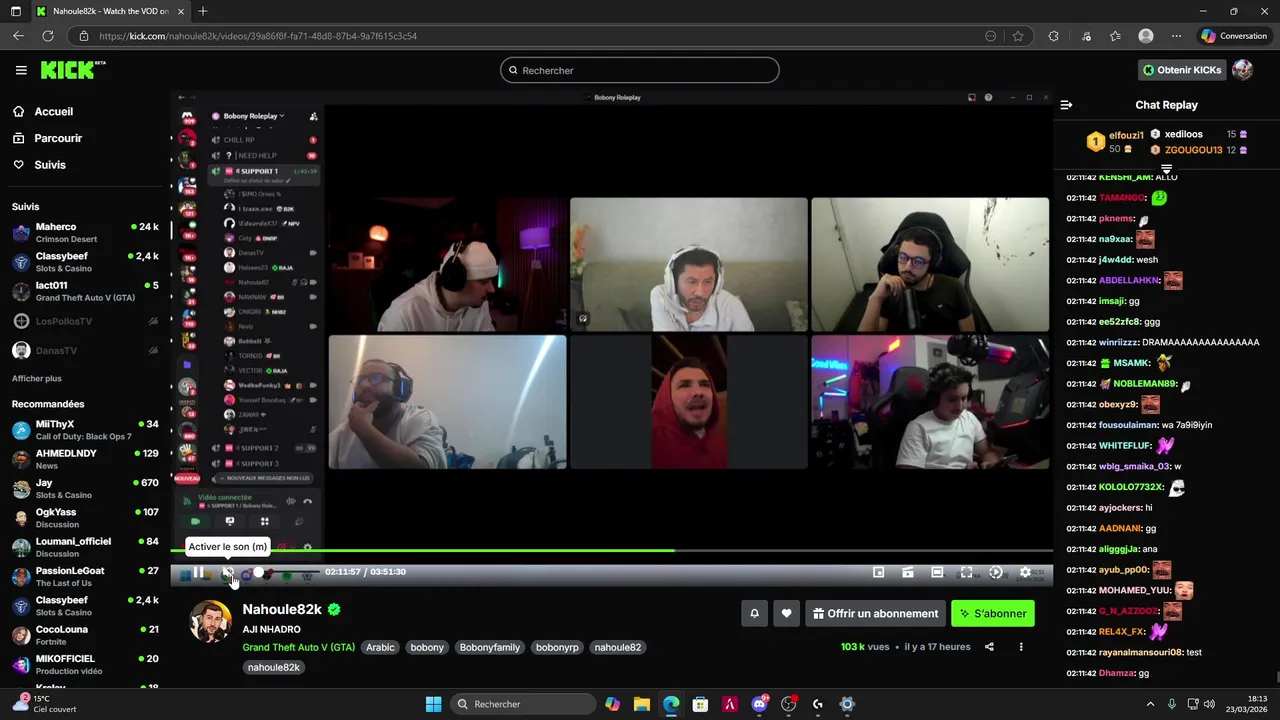The image size is (1280, 720).
Task: Select the Bobonyfamily tag
Action: tap(490, 647)
